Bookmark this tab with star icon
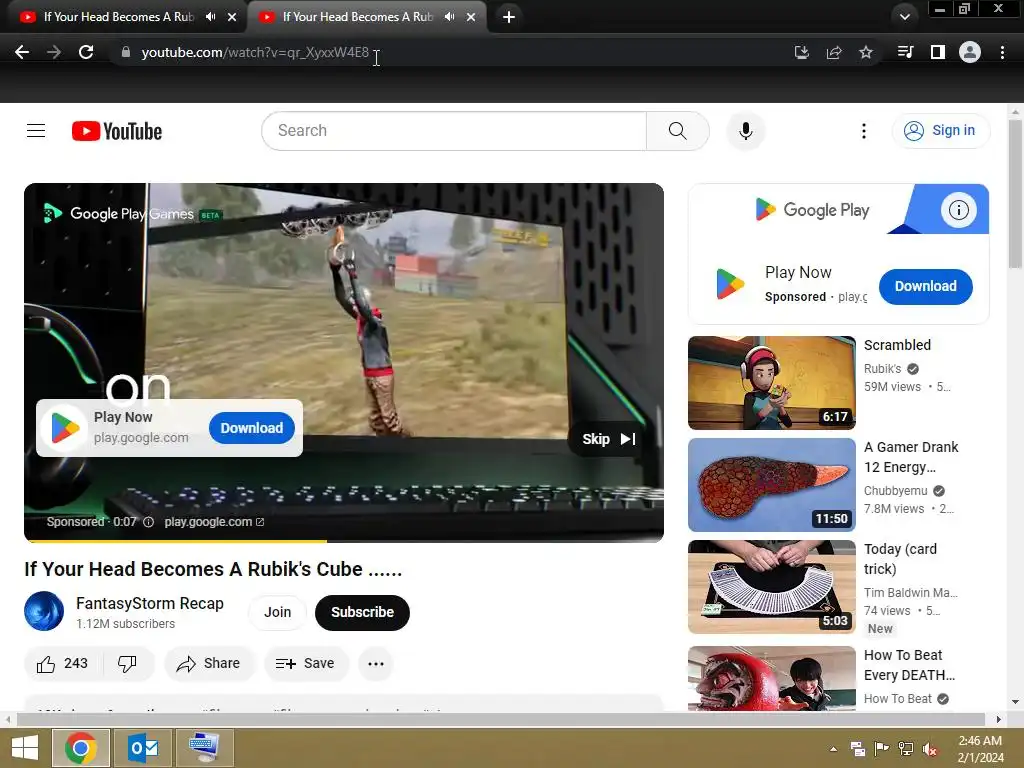 point(866,52)
